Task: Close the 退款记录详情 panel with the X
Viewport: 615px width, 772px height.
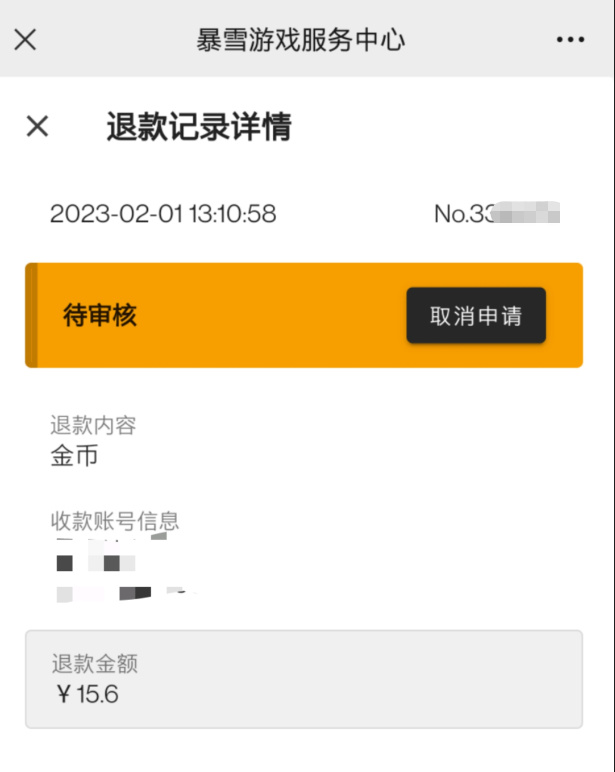Action: (x=37, y=126)
